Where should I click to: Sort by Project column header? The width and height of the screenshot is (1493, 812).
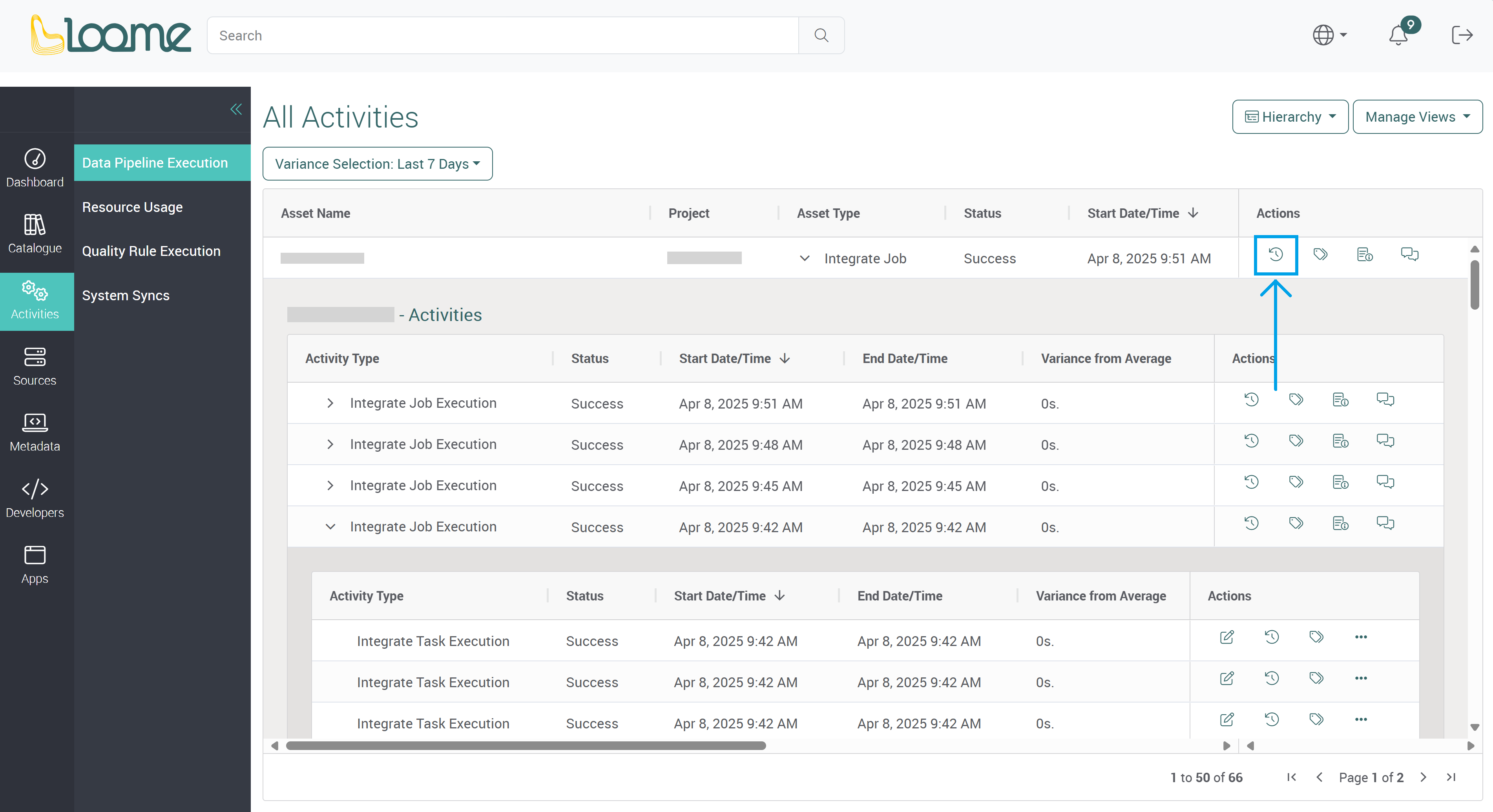(x=688, y=213)
